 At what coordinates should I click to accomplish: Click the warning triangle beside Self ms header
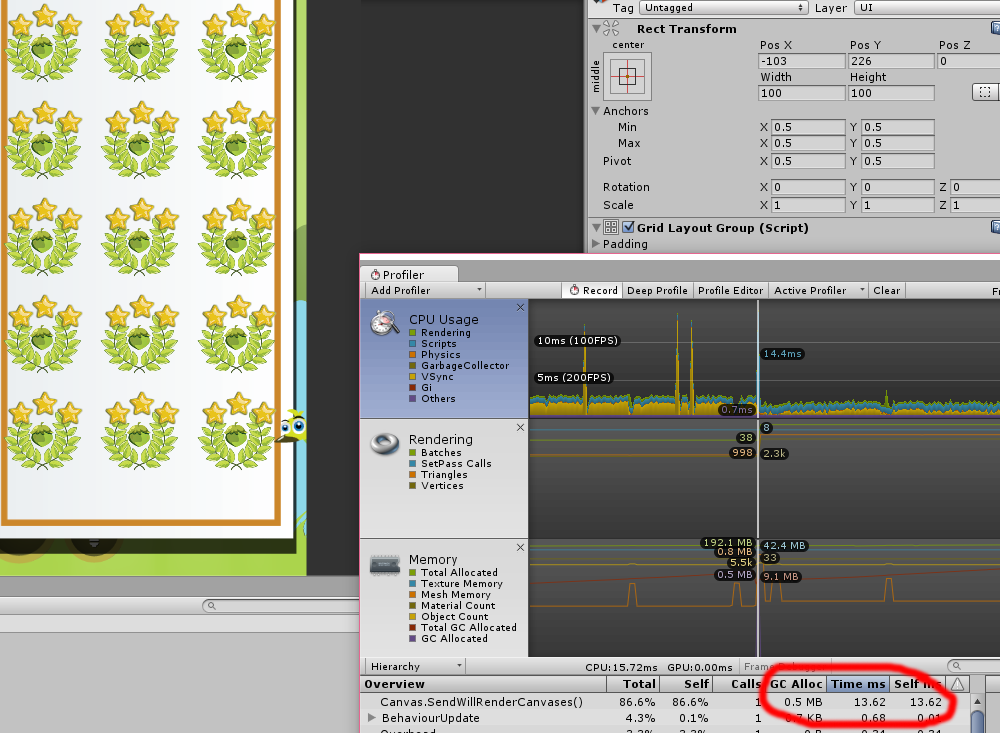point(957,684)
